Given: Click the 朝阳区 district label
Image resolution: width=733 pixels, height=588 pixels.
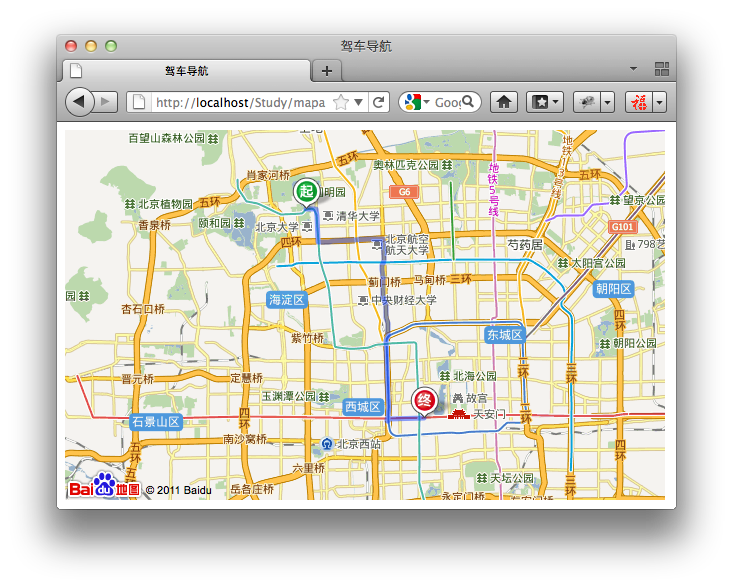Looking at the screenshot, I should coord(613,289).
